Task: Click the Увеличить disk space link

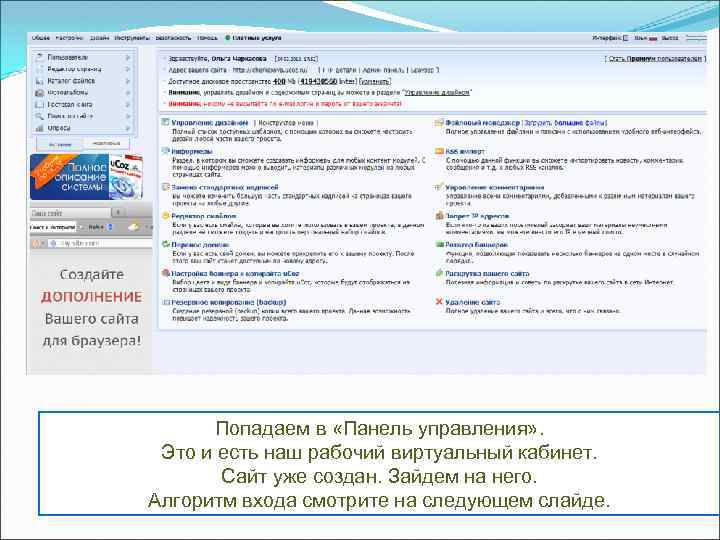Action: tap(375, 81)
